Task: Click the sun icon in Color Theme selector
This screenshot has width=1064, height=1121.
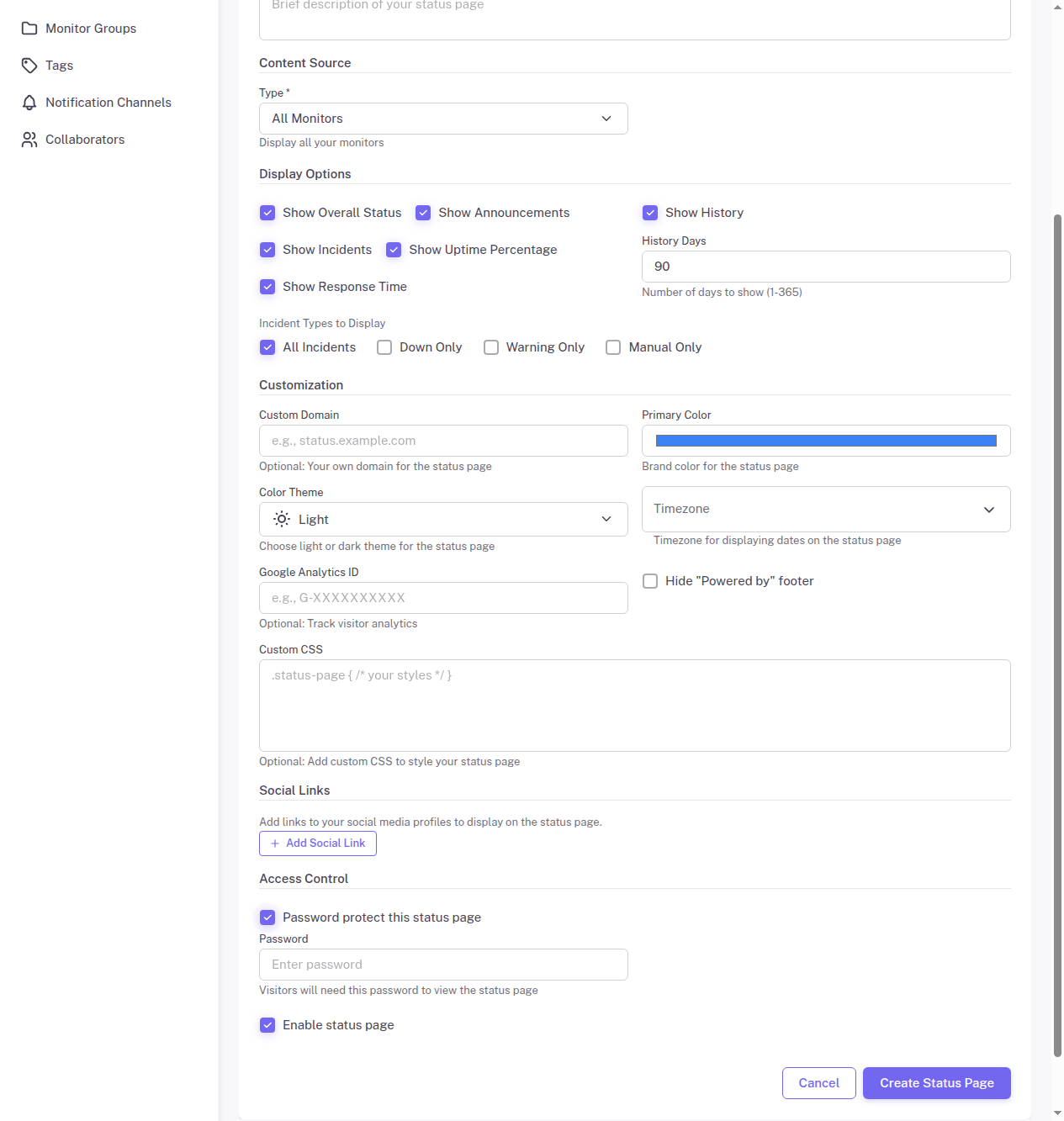Action: pyautogui.click(x=282, y=519)
